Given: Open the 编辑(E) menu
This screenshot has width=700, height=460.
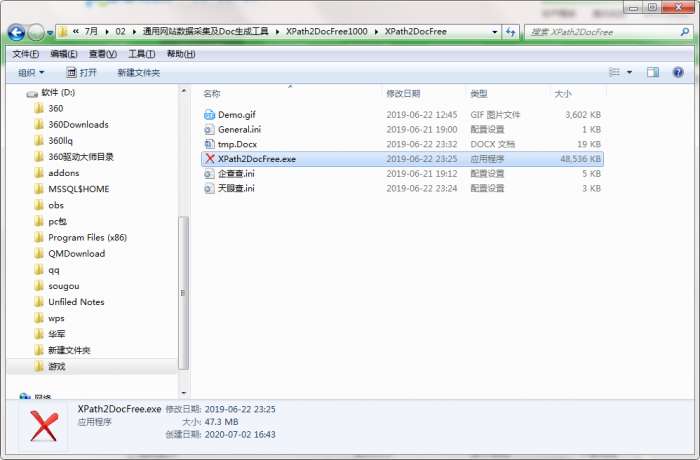Looking at the screenshot, I should [64, 54].
